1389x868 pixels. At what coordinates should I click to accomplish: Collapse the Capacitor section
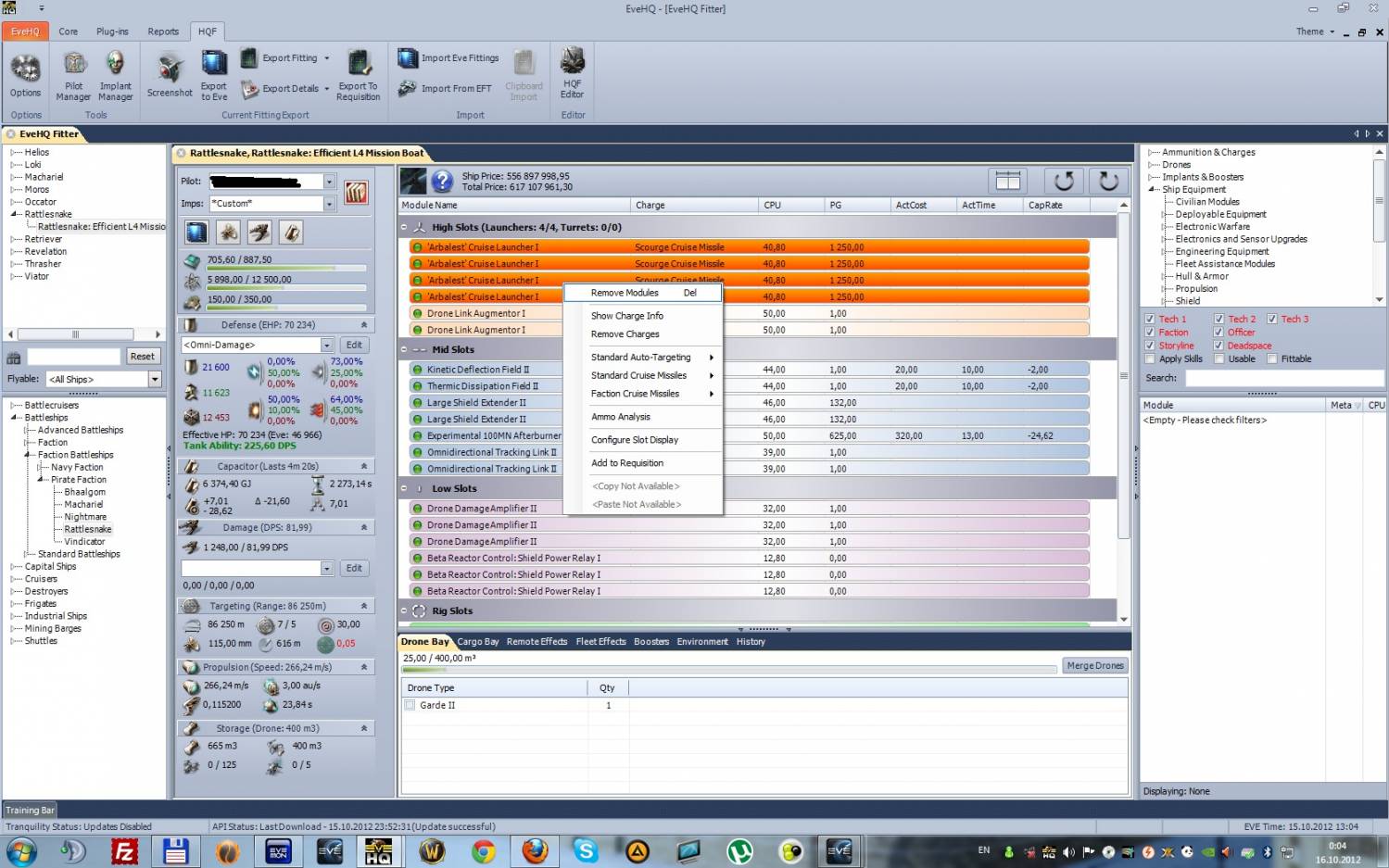point(364,466)
